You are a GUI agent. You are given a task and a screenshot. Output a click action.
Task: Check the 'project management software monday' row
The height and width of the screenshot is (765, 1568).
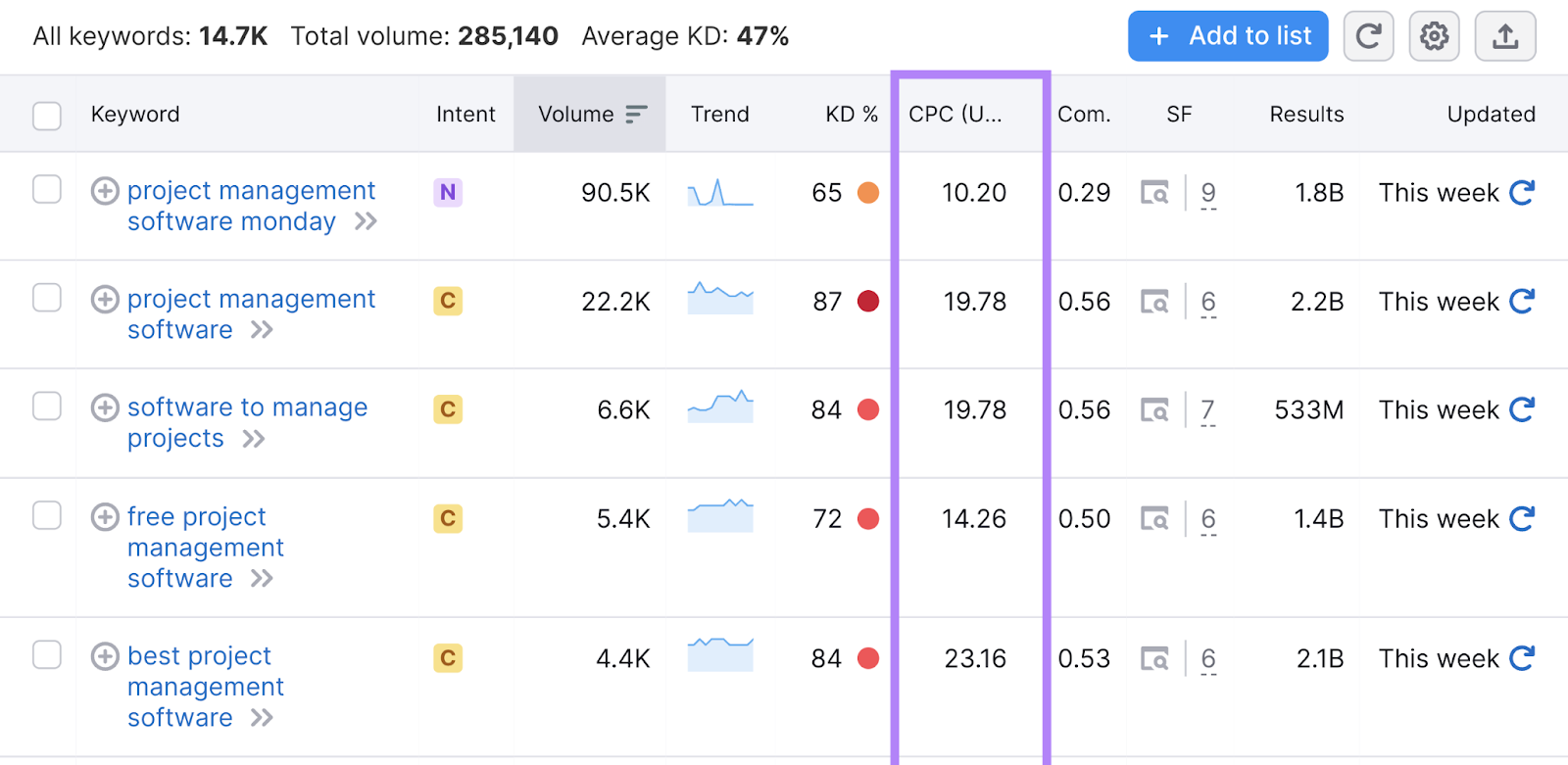(x=47, y=189)
